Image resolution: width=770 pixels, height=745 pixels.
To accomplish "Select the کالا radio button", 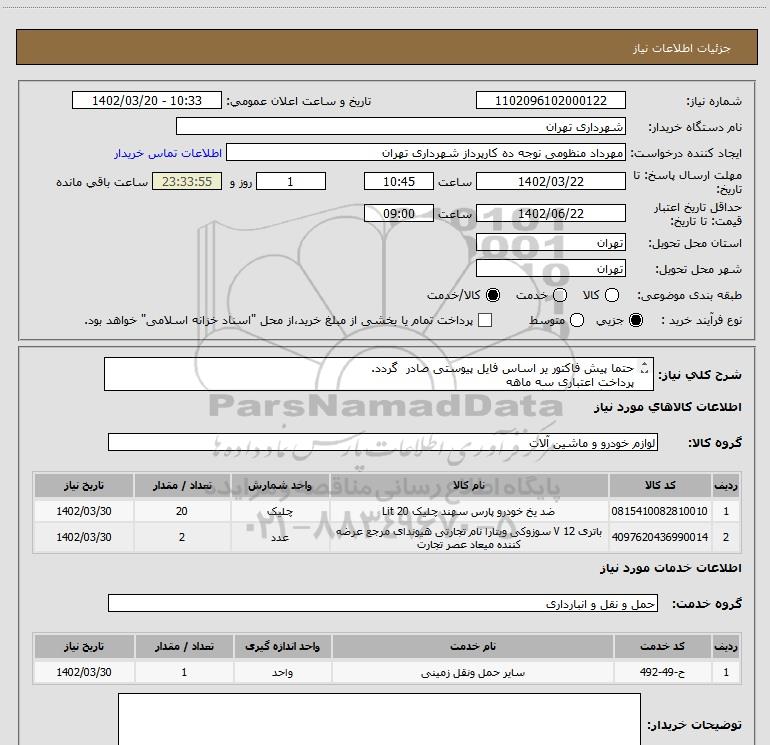I will pos(612,295).
